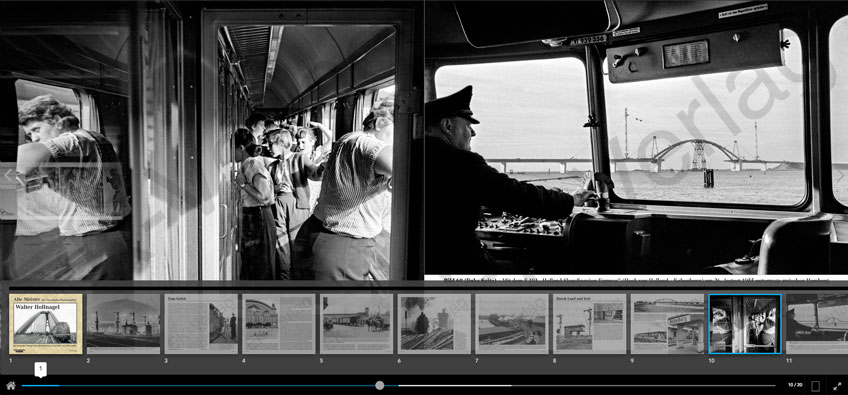Click highlighted page 10 thumbnail
Image resolution: width=848 pixels, height=395 pixels.
[745, 324]
